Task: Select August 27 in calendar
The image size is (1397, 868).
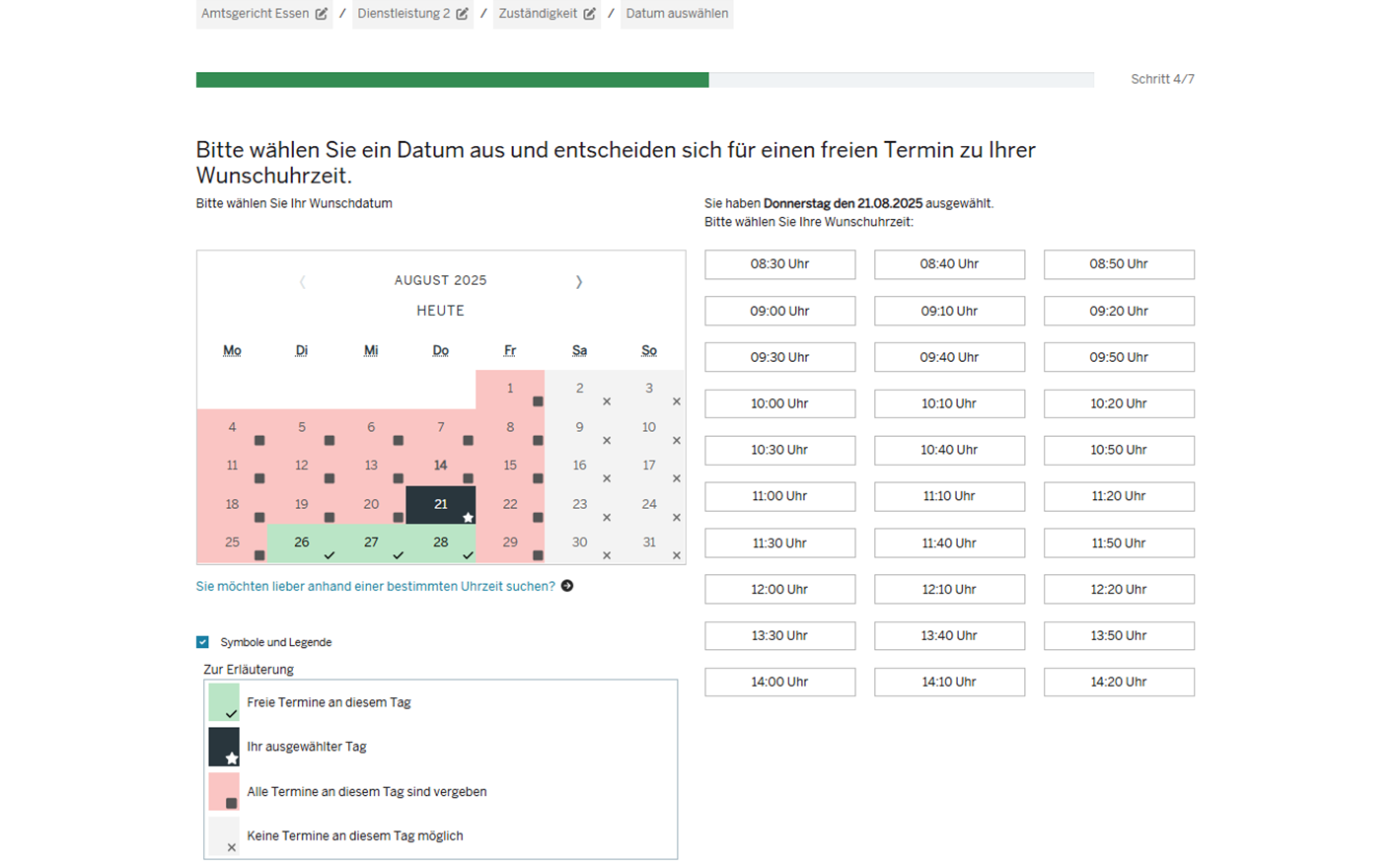Action: tap(371, 542)
